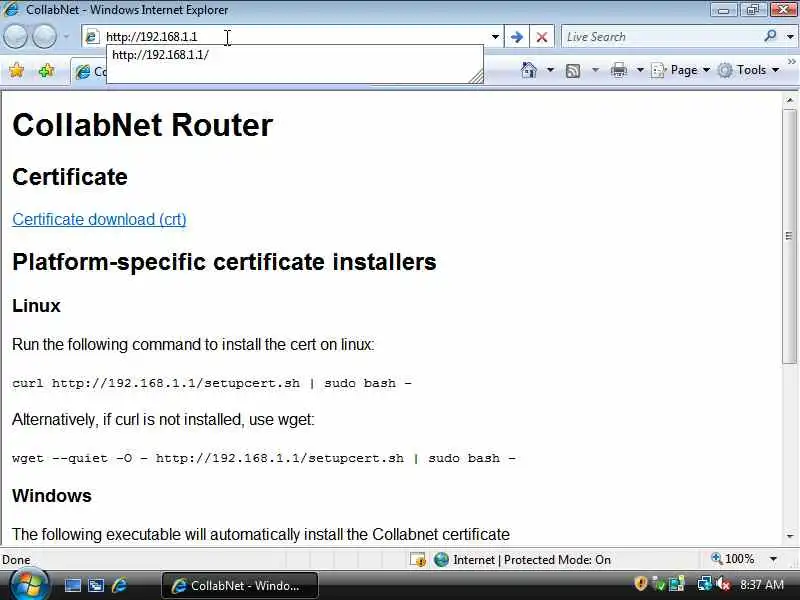Click the popup blocker status bar icon

[x=418, y=560]
